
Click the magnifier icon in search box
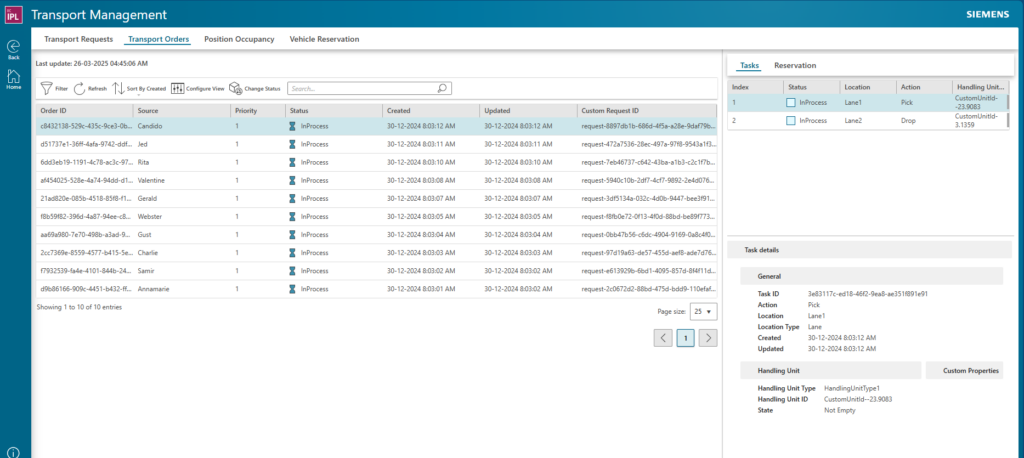[442, 88]
